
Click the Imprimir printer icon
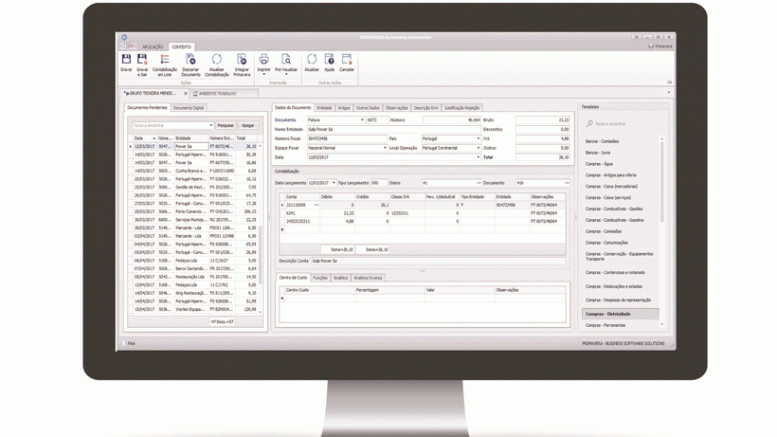pos(264,59)
